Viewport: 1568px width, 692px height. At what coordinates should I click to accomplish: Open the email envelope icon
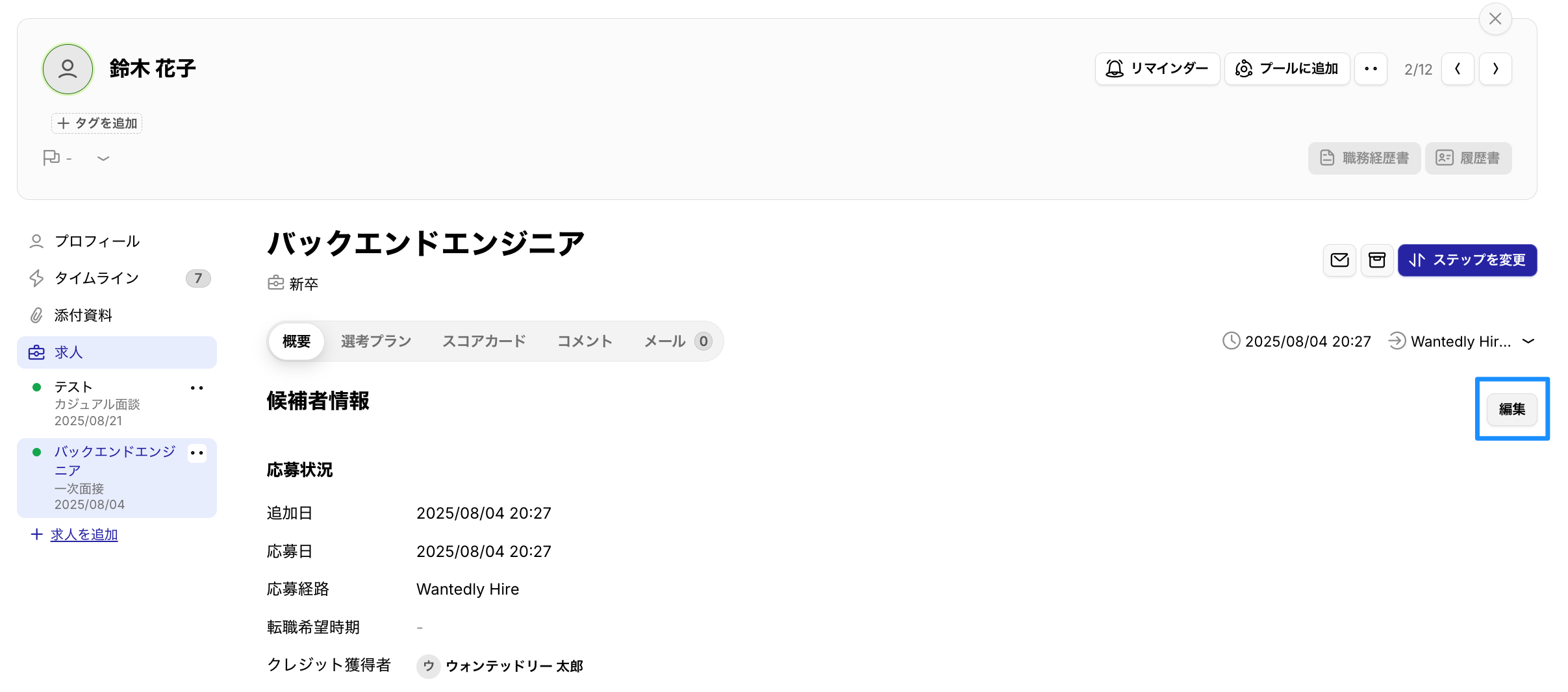point(1339,260)
